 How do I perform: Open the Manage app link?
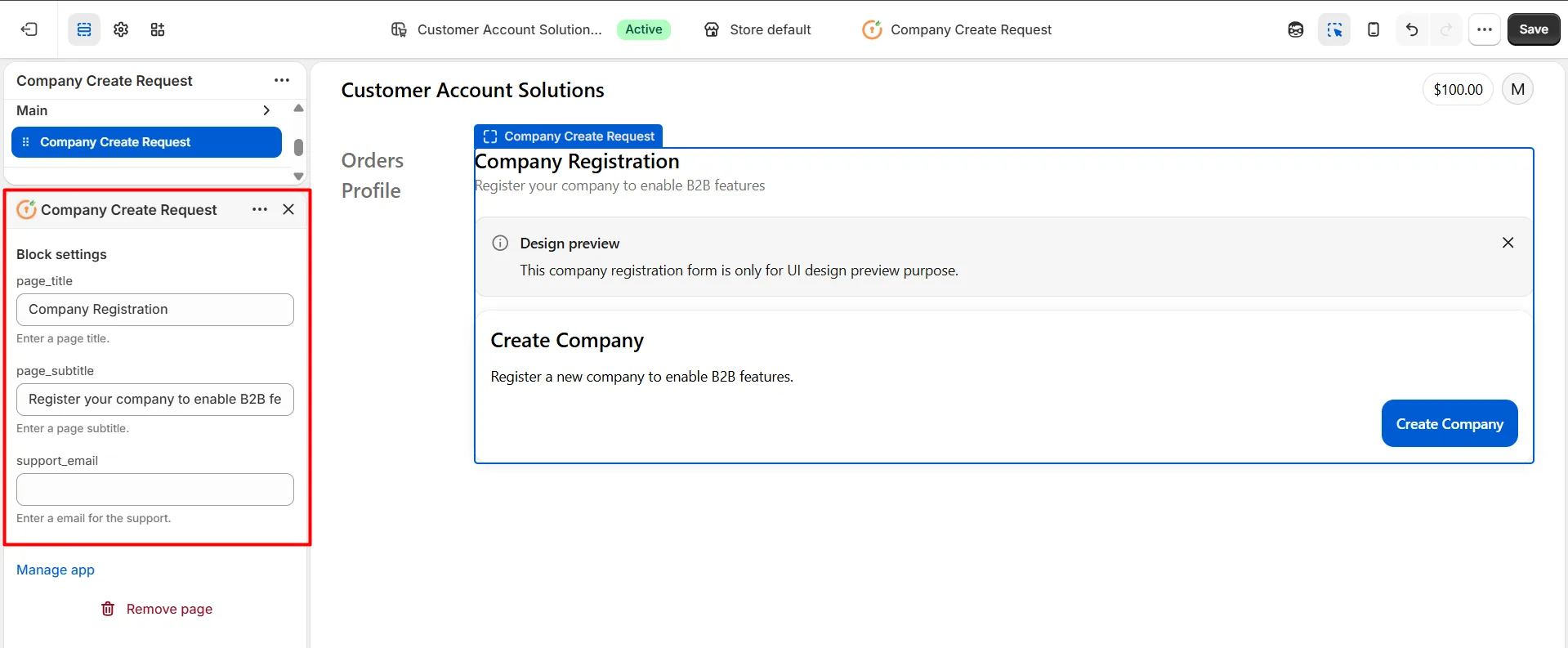point(56,570)
